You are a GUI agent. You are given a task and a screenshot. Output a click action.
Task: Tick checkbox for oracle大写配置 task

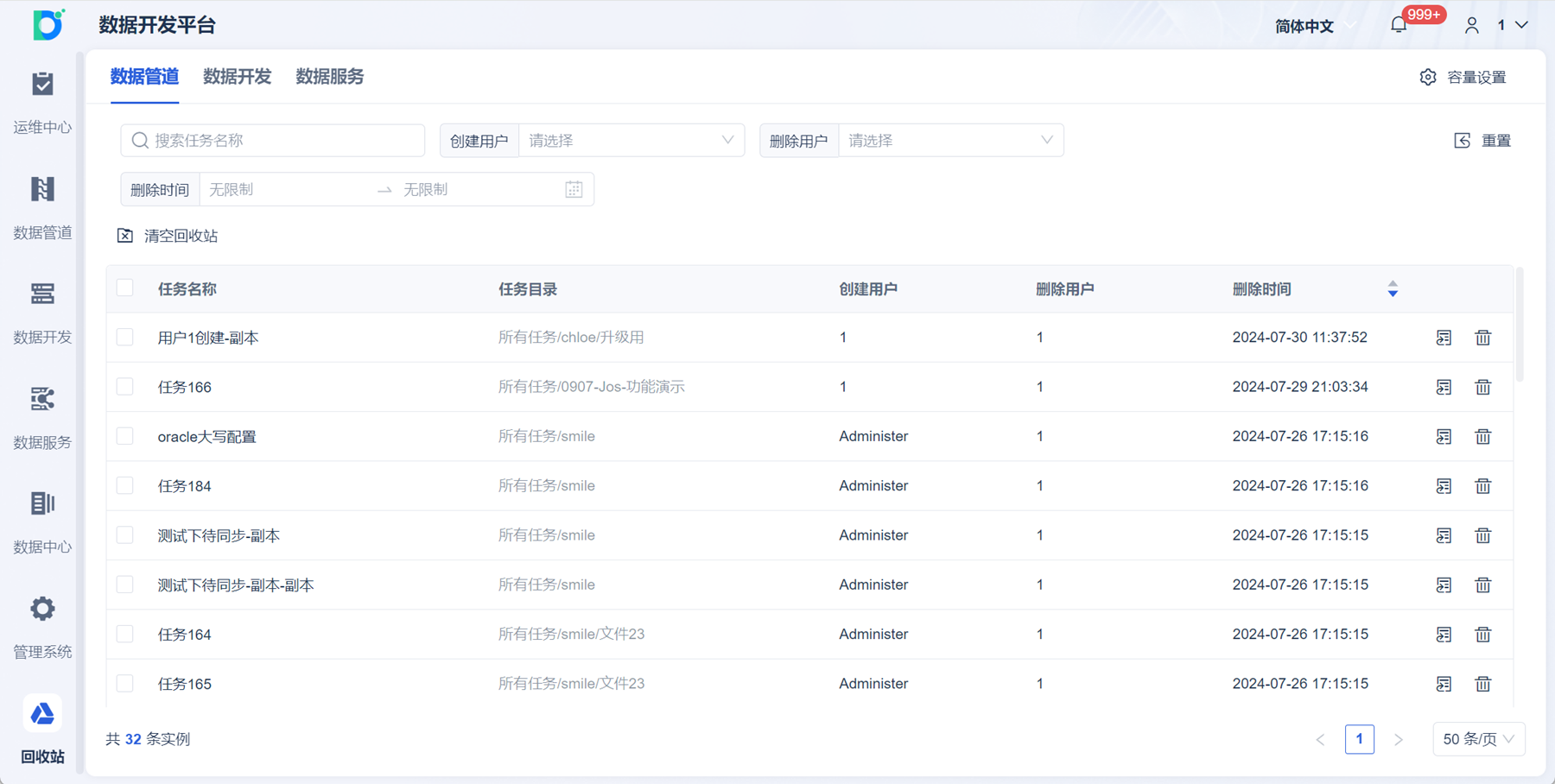pyautogui.click(x=125, y=436)
